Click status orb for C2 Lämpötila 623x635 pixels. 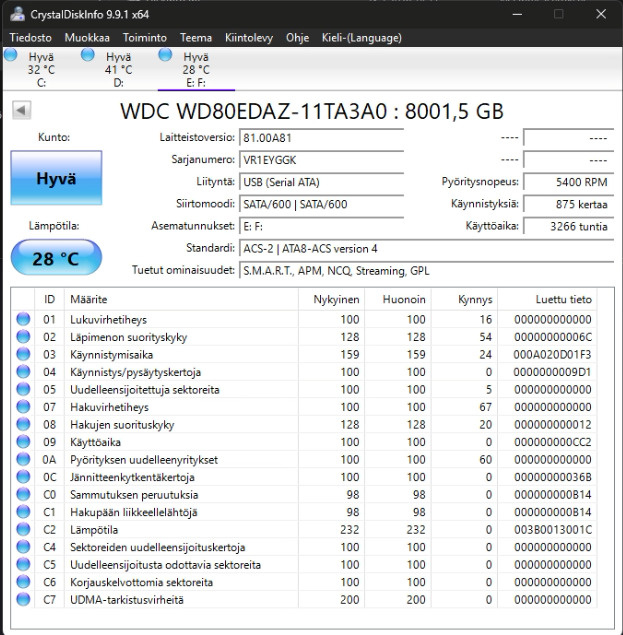click(23, 529)
